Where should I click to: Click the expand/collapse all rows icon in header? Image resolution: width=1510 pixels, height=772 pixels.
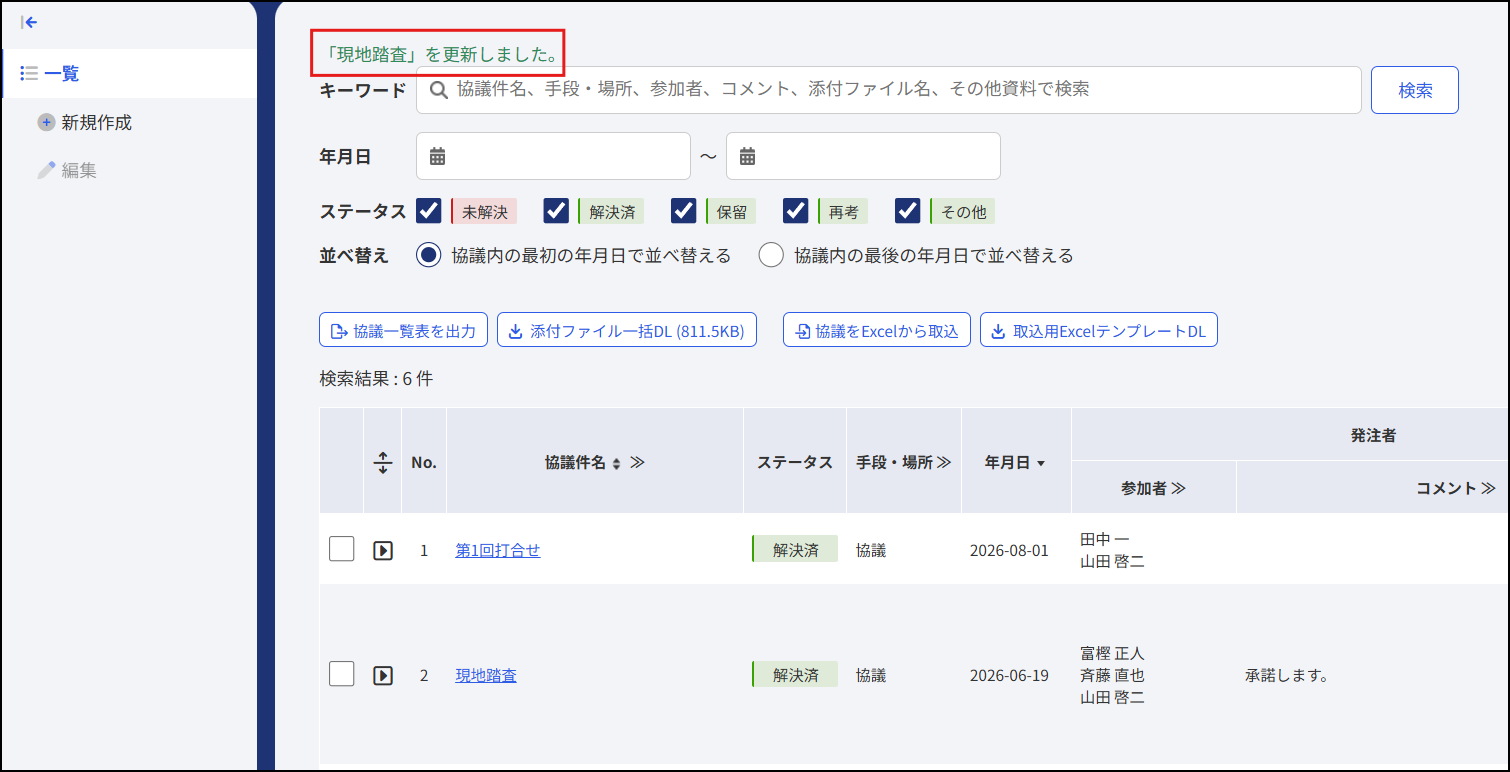pyautogui.click(x=382, y=462)
